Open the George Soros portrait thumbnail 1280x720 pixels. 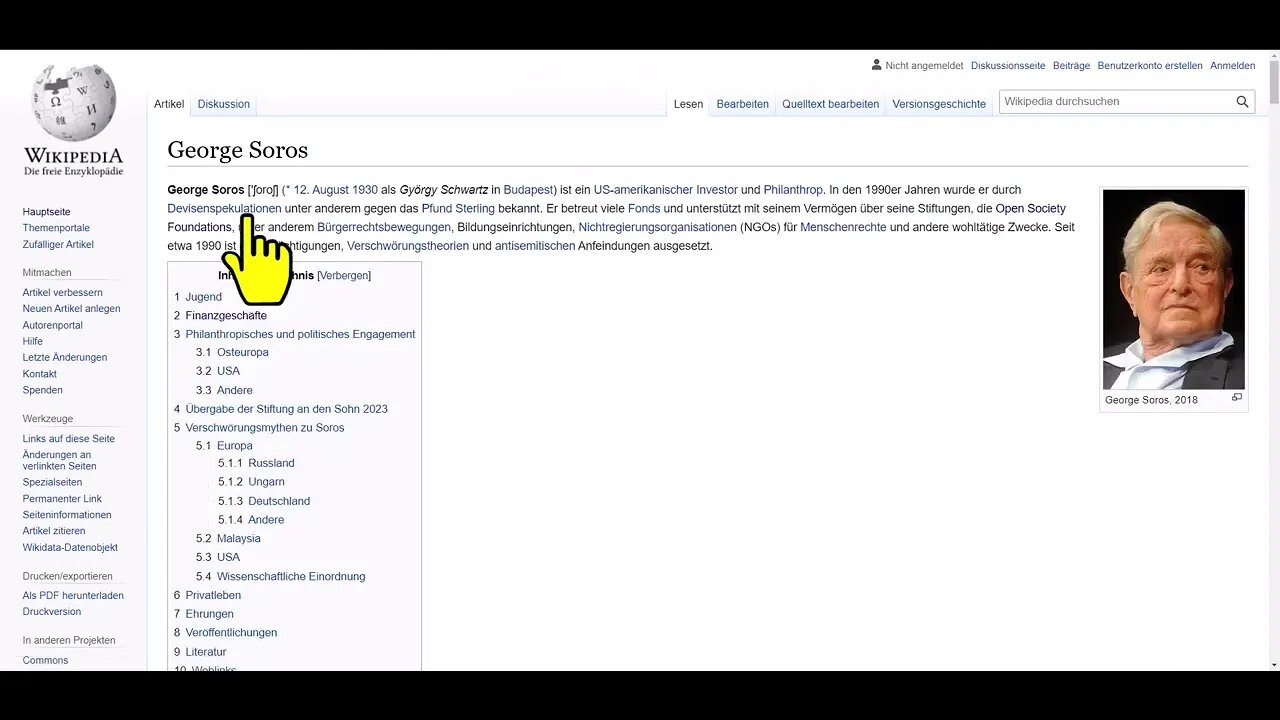tap(1174, 289)
